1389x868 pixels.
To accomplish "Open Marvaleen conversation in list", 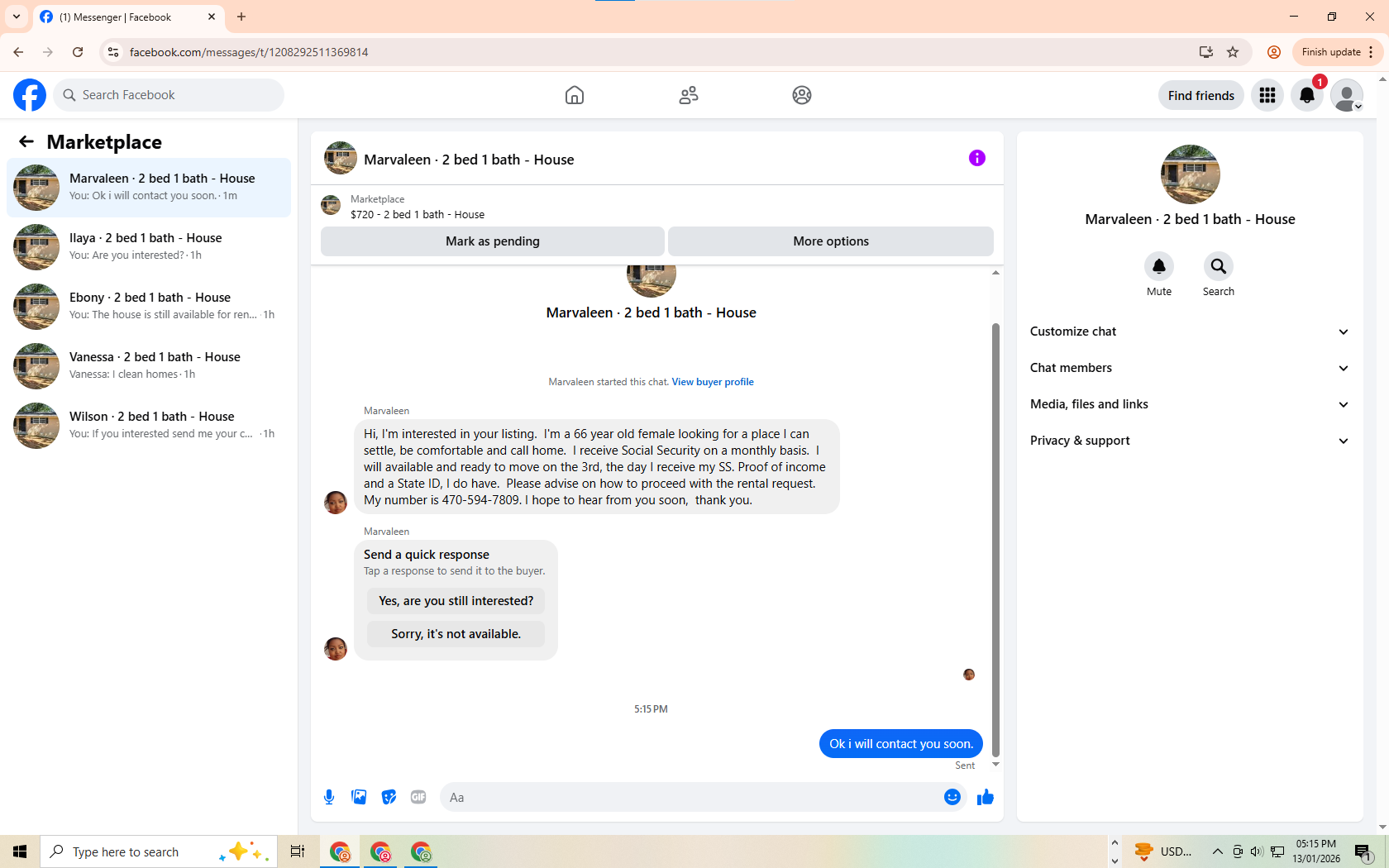I will (x=149, y=188).
